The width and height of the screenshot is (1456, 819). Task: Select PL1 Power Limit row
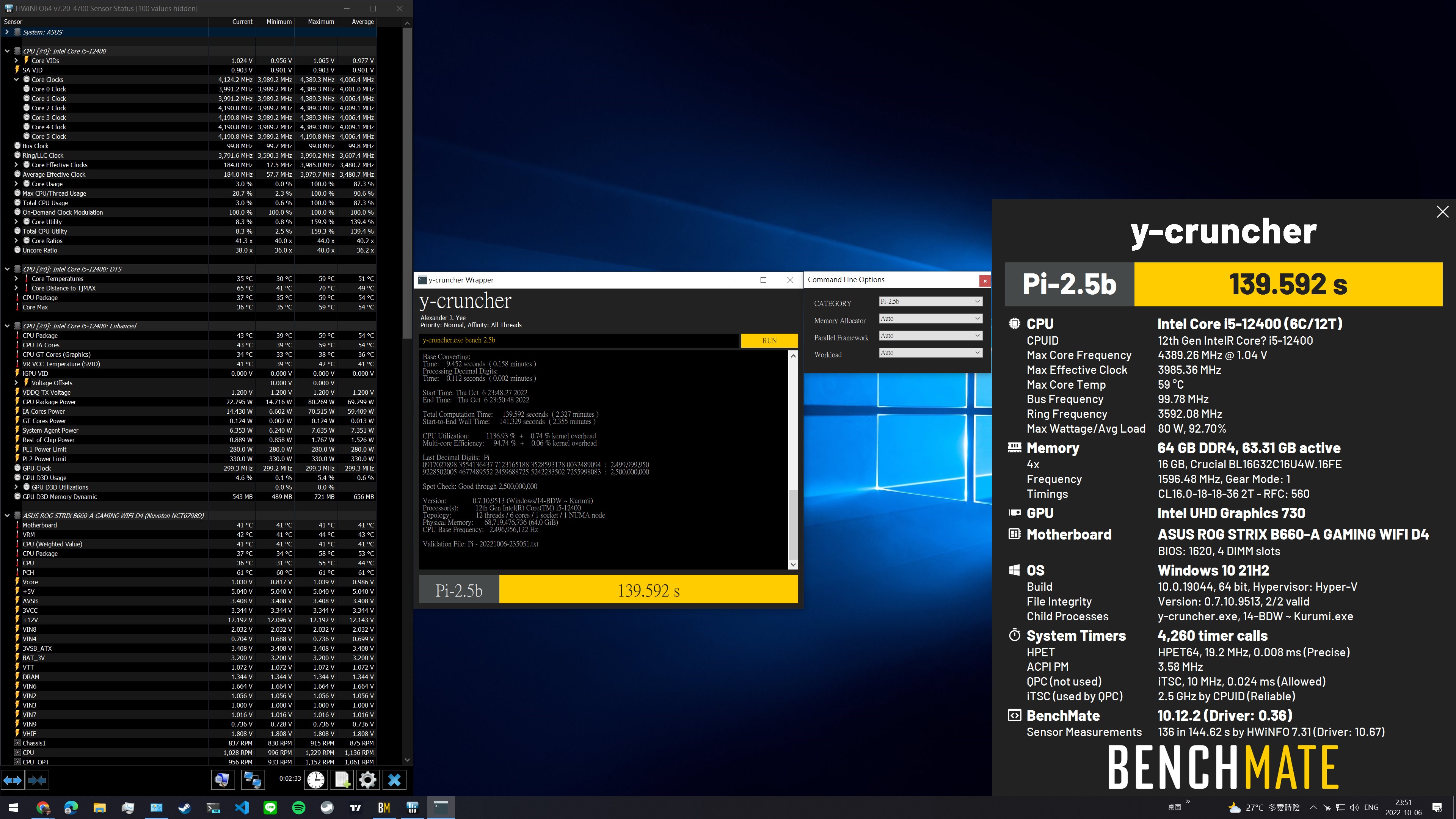click(x=189, y=449)
